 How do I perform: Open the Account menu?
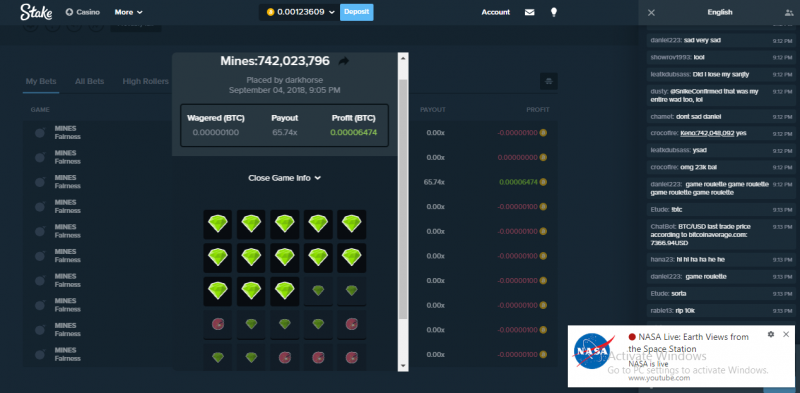(x=495, y=12)
